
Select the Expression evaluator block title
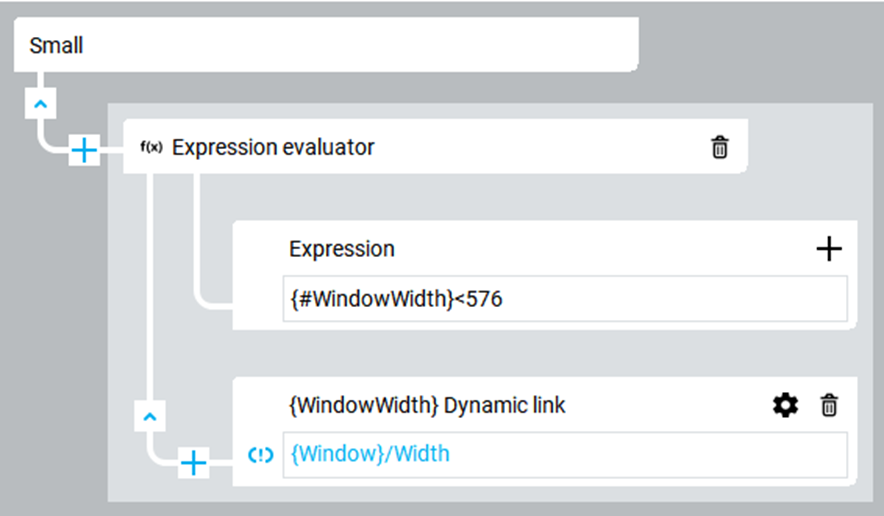point(273,147)
